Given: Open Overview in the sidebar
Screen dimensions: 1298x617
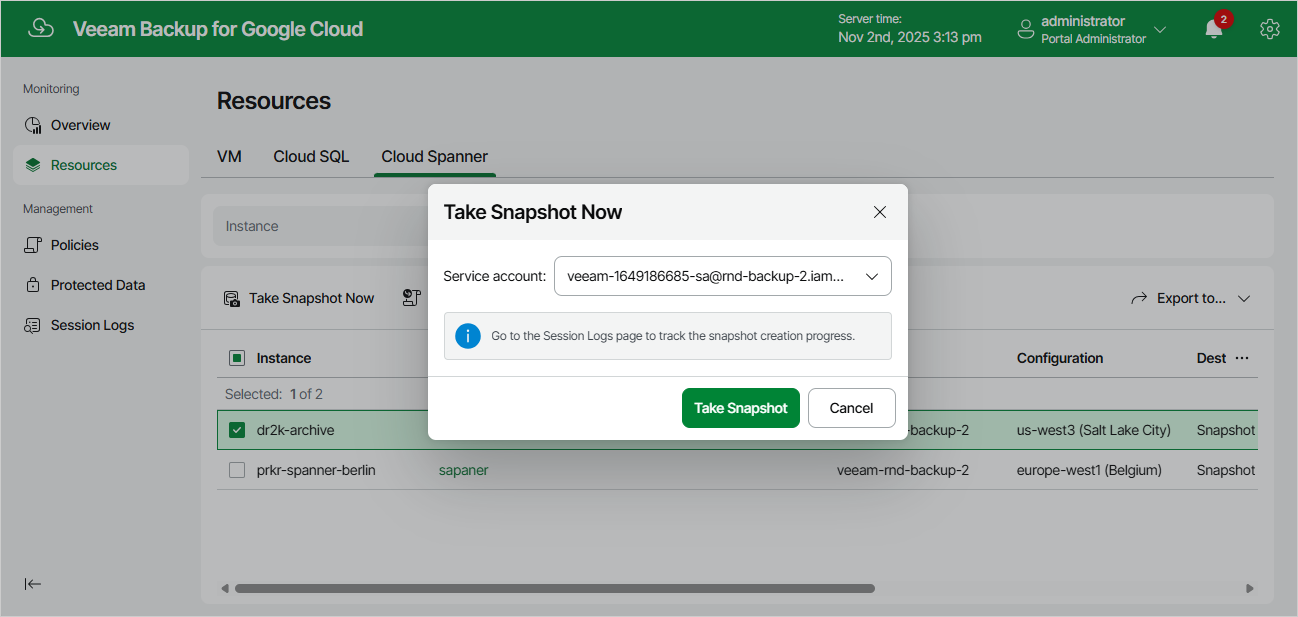Looking at the screenshot, I should (x=101, y=125).
